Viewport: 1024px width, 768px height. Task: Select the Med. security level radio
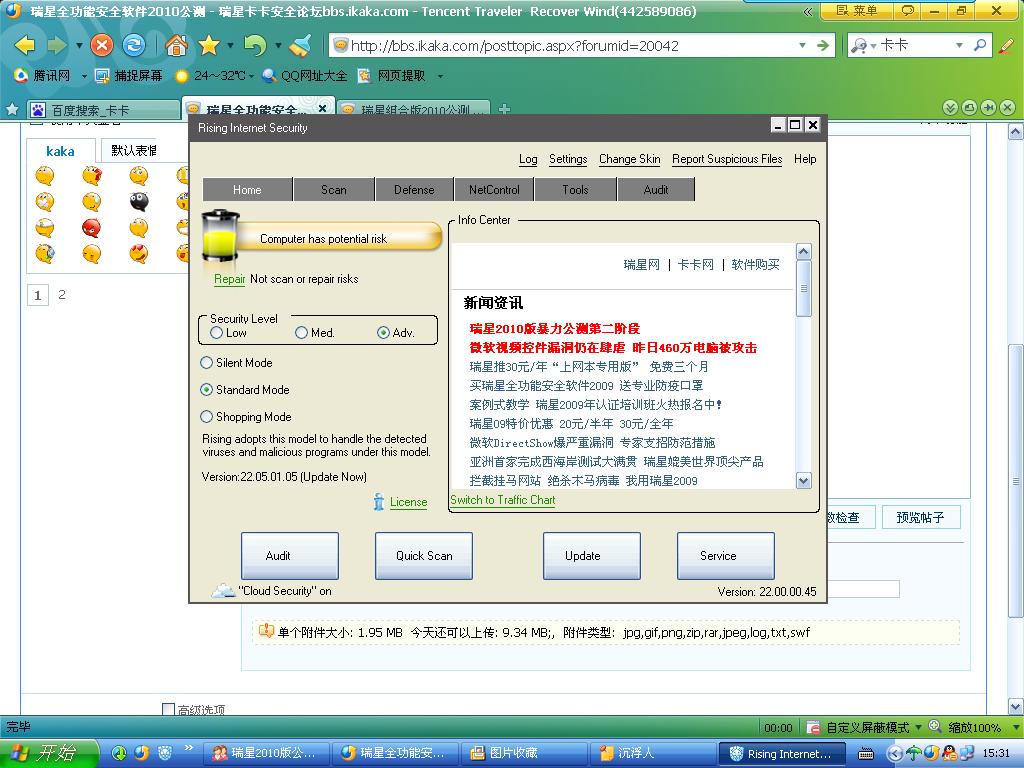pyautogui.click(x=301, y=332)
